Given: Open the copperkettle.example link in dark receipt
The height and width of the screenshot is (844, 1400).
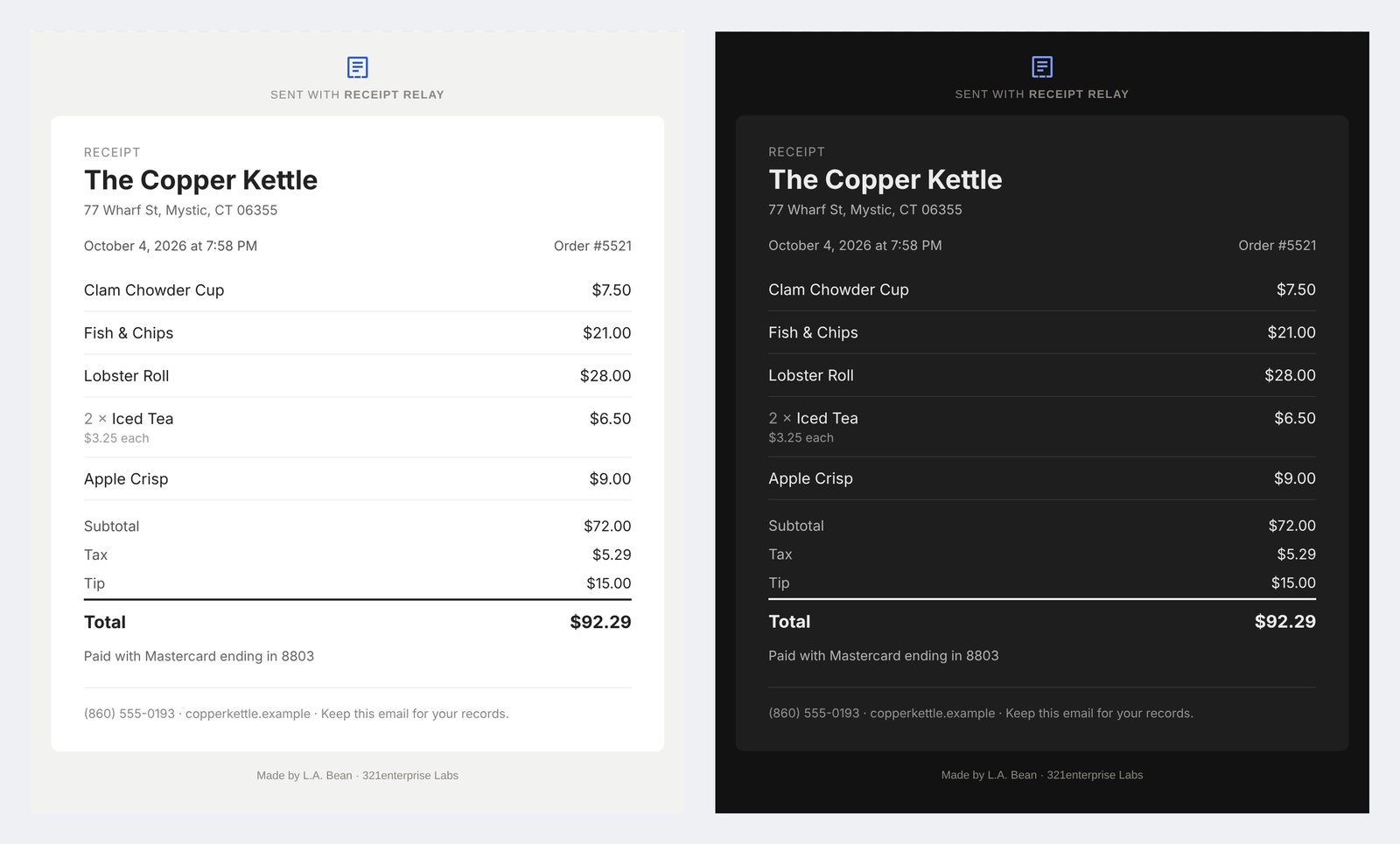Looking at the screenshot, I should pyautogui.click(x=933, y=713).
